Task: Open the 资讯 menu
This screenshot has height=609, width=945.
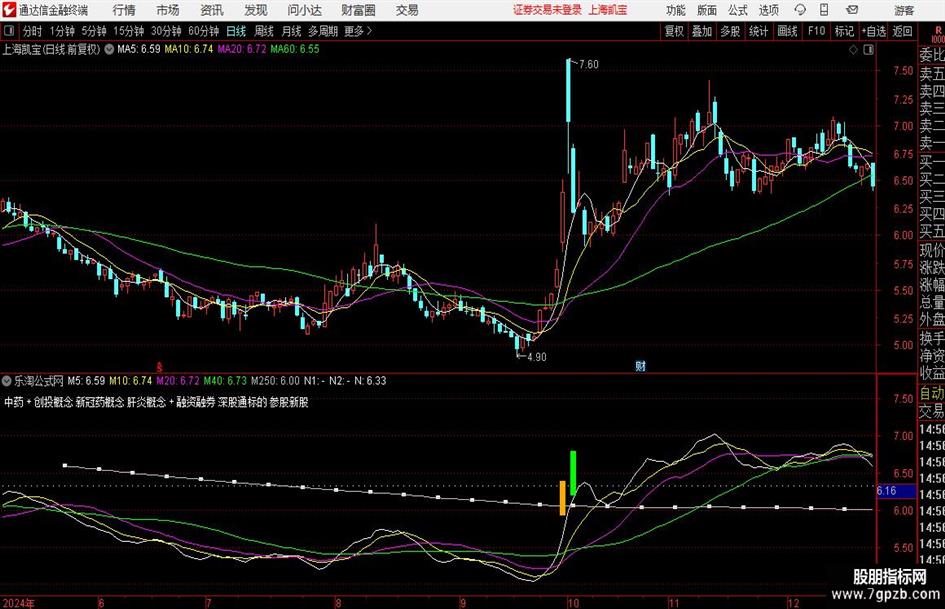Action: coord(212,10)
